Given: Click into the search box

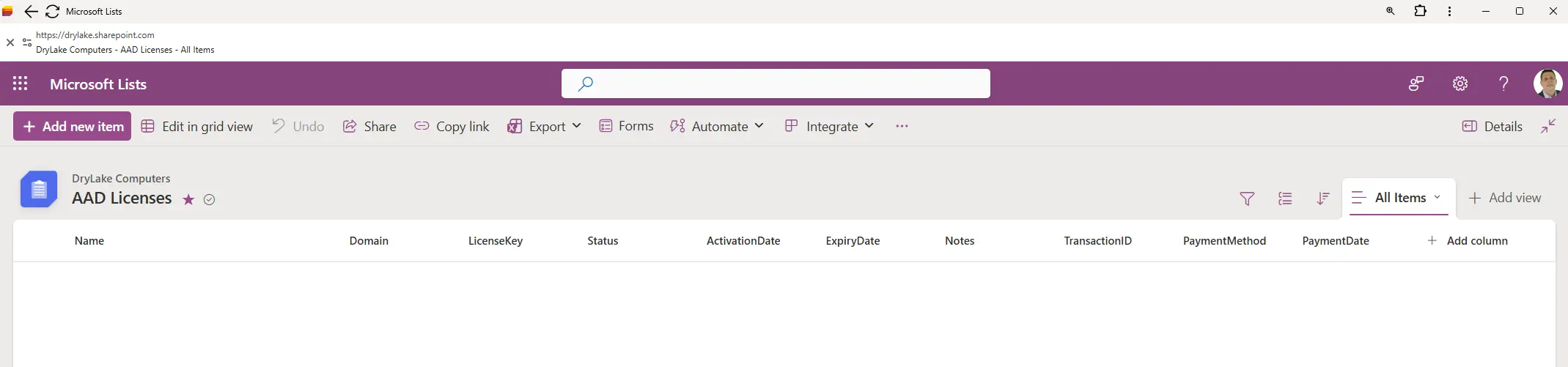Looking at the screenshot, I should pos(776,84).
